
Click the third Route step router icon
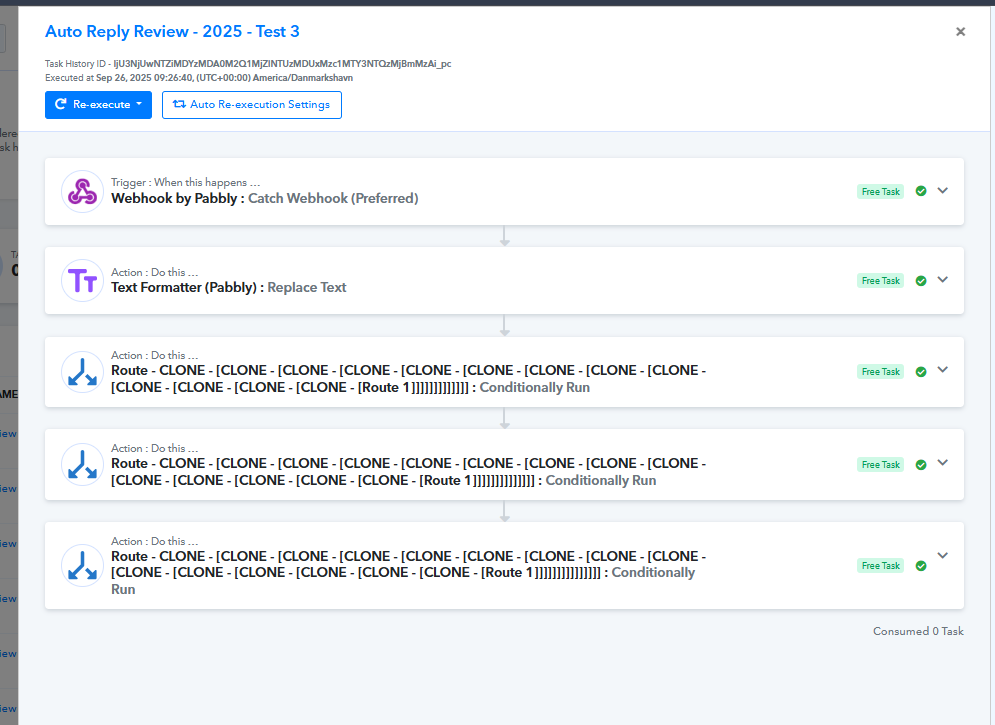point(82,565)
